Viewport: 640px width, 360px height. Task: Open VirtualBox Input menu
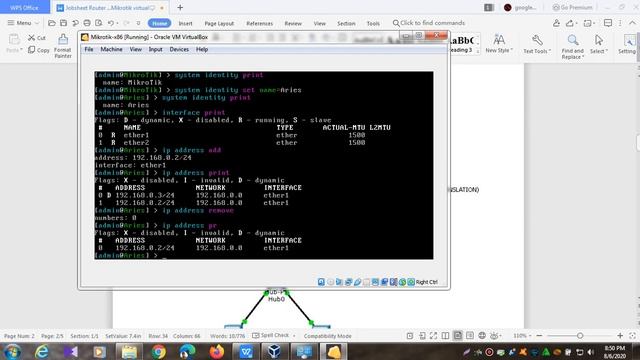point(156,49)
